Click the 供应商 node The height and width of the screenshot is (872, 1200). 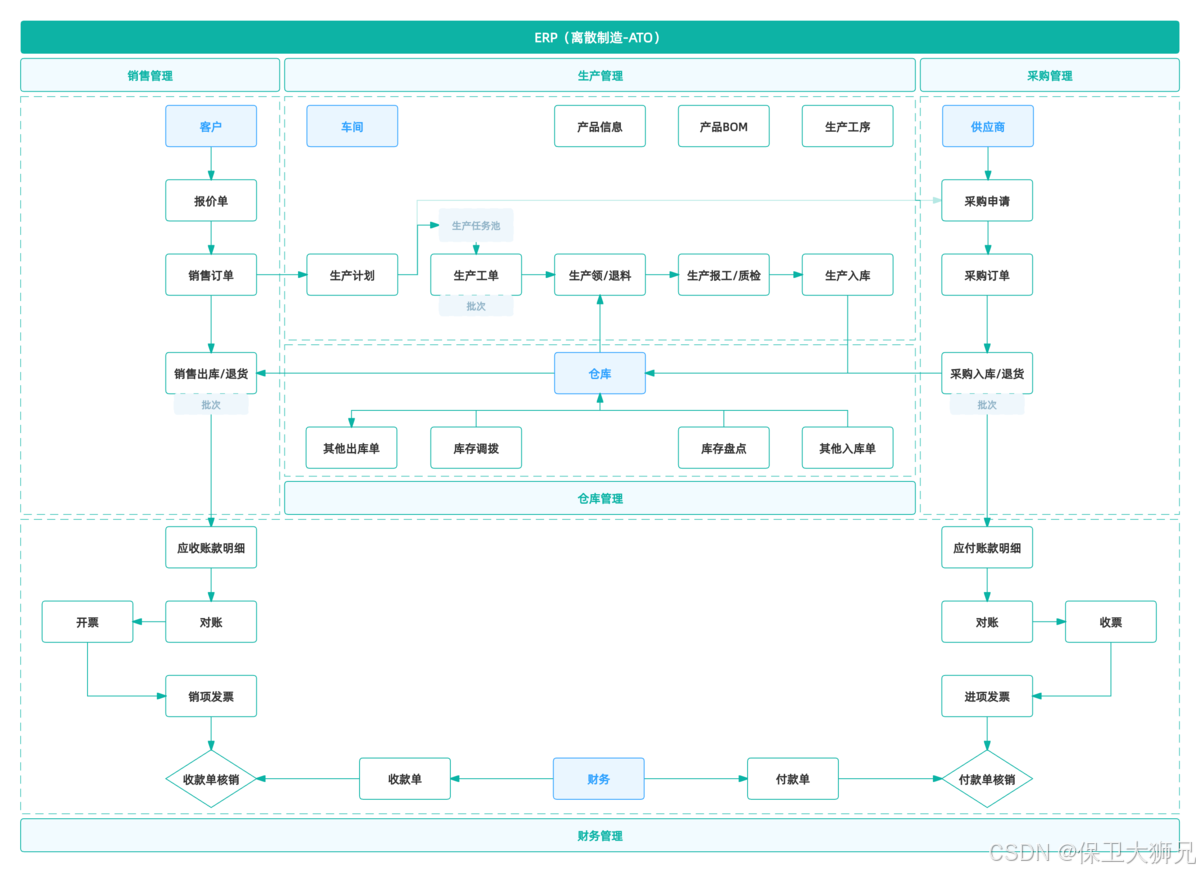point(988,127)
